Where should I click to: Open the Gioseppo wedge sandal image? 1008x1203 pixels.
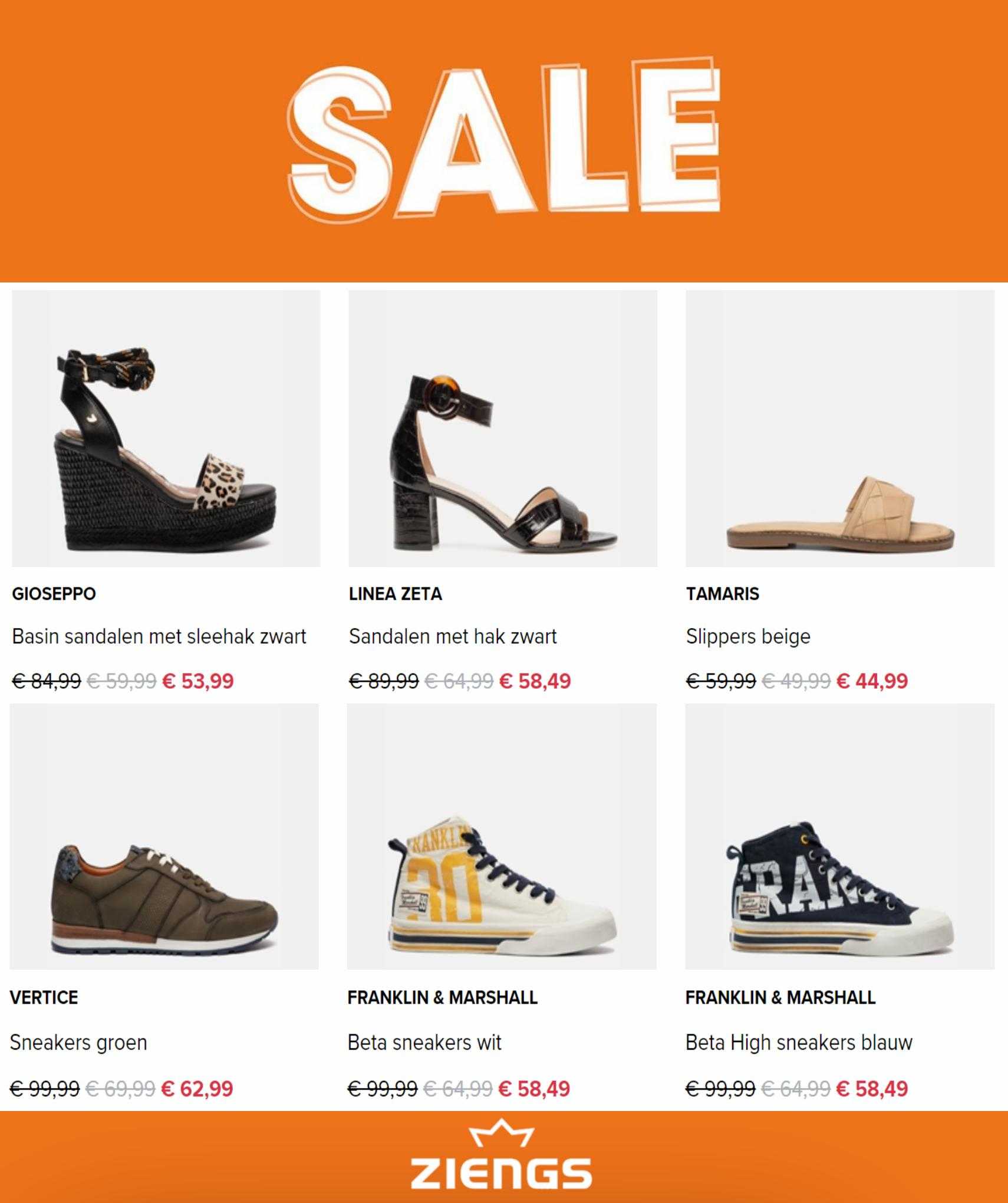pos(166,428)
